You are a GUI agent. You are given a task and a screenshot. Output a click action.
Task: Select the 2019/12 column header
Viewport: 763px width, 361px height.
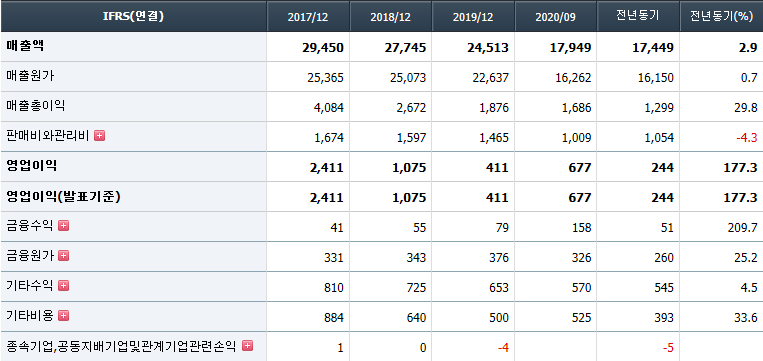point(473,17)
